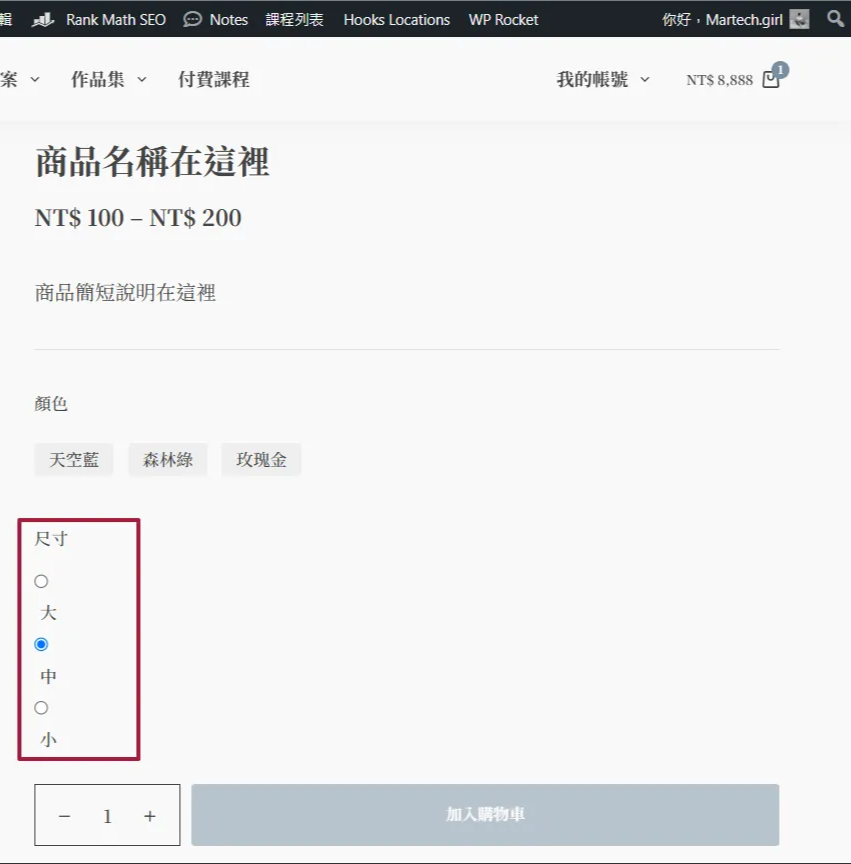Select the 中 size radio button
Image resolution: width=851 pixels, height=864 pixels.
[41, 644]
